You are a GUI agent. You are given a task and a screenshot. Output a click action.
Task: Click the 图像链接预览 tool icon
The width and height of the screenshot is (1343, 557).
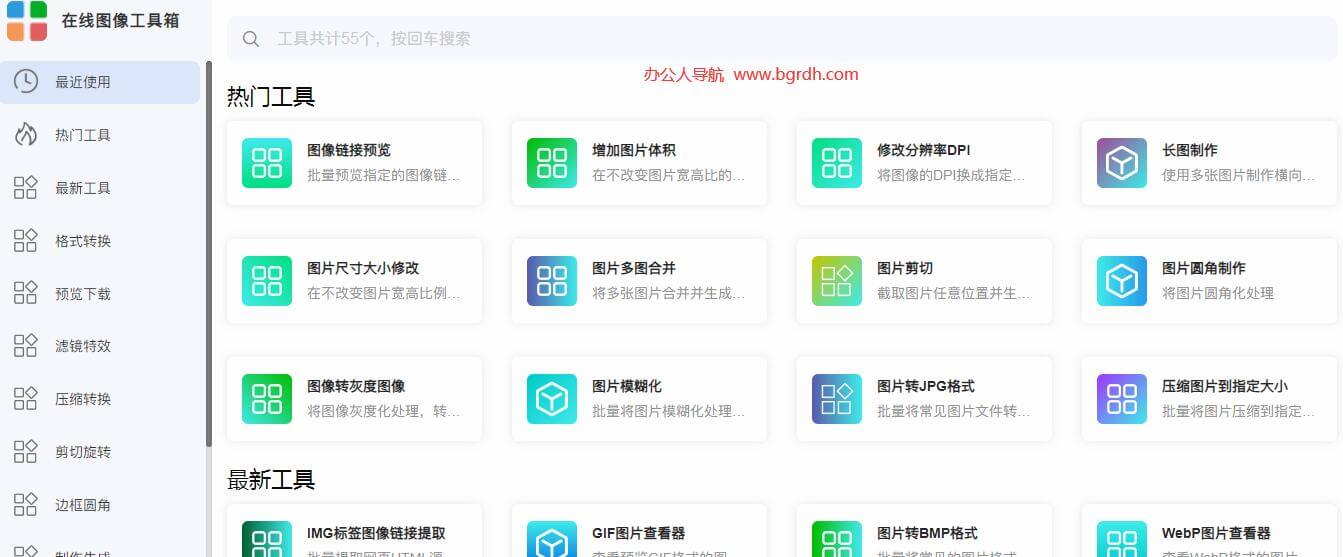coord(267,163)
